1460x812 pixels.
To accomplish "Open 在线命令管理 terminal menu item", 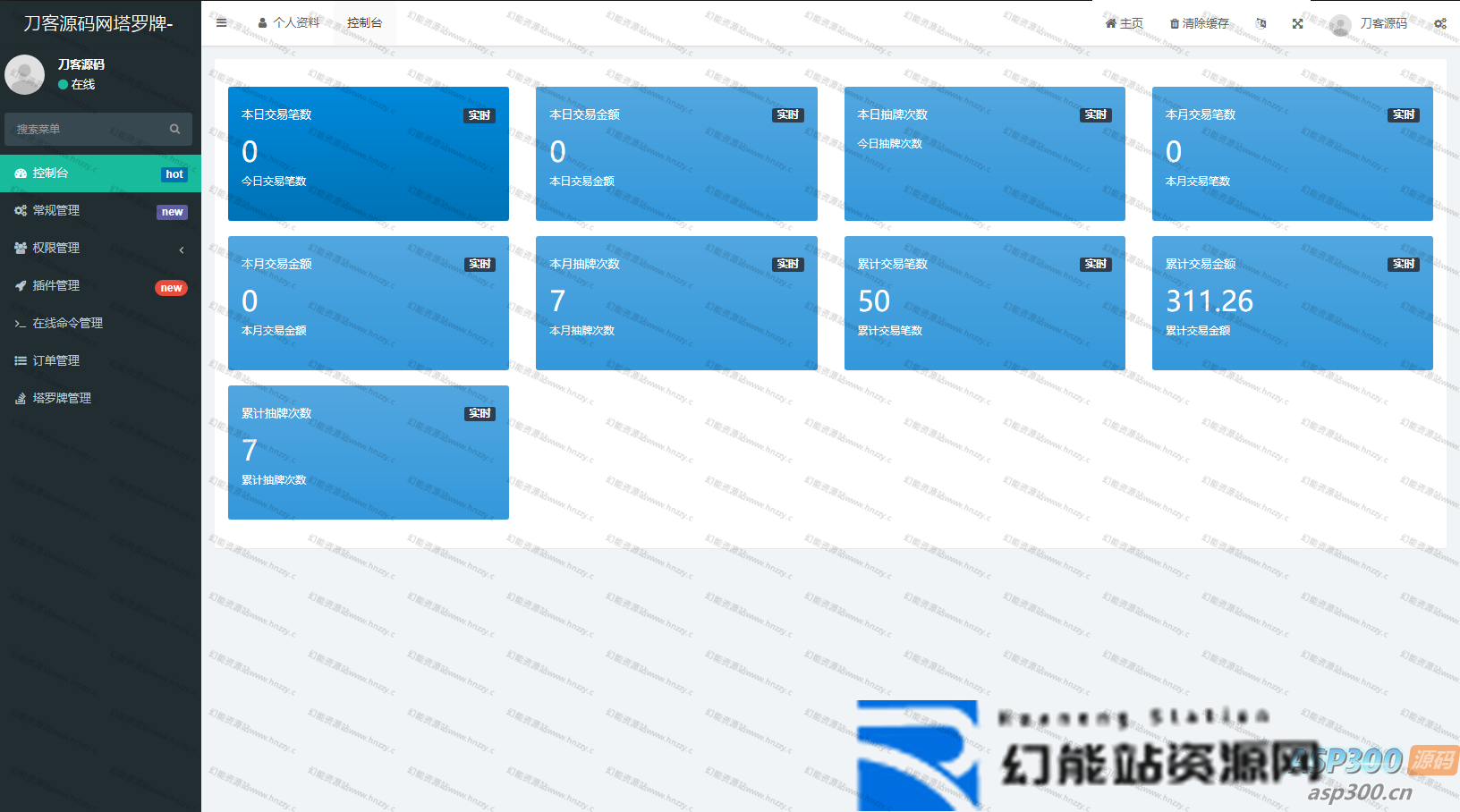I will (67, 324).
